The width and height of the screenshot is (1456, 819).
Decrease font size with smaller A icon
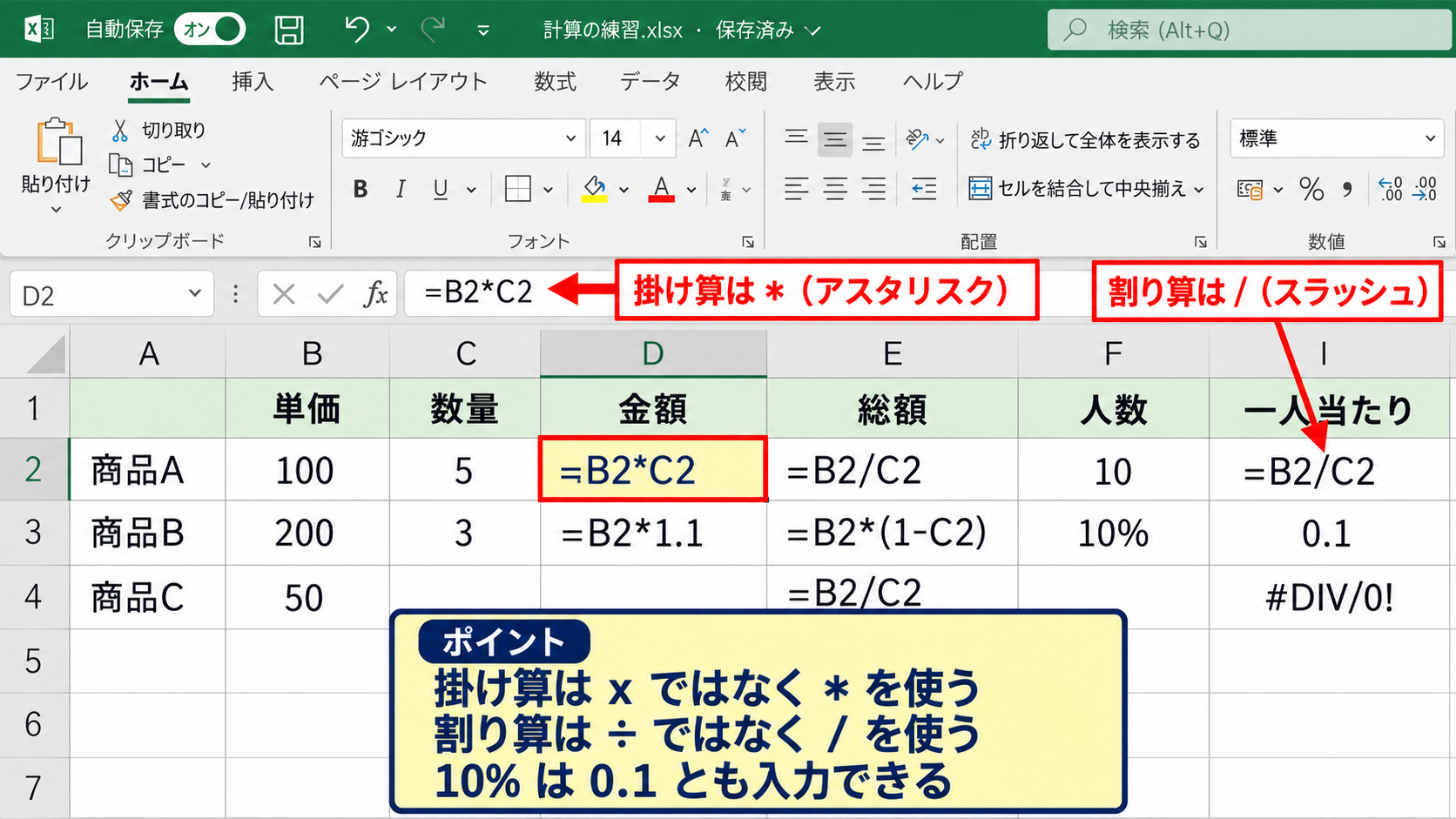pyautogui.click(x=736, y=138)
